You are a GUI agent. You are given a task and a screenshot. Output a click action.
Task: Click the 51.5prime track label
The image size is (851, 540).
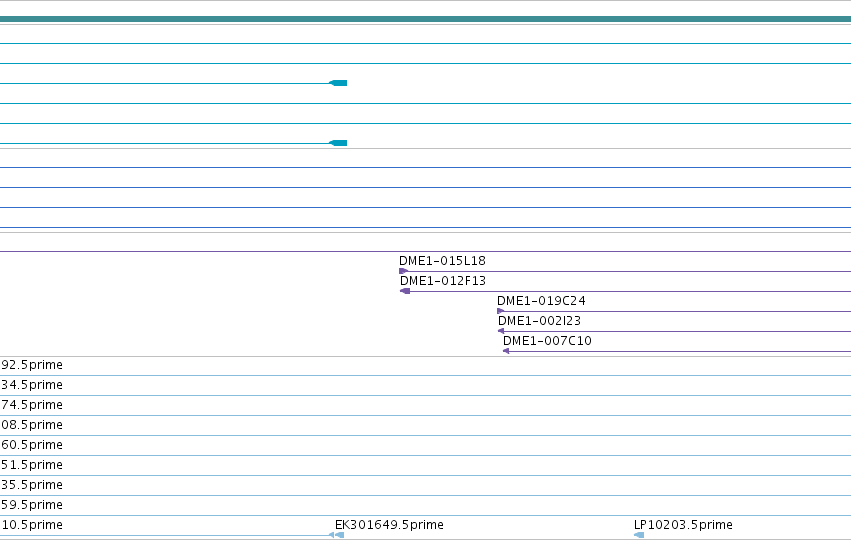click(32, 466)
